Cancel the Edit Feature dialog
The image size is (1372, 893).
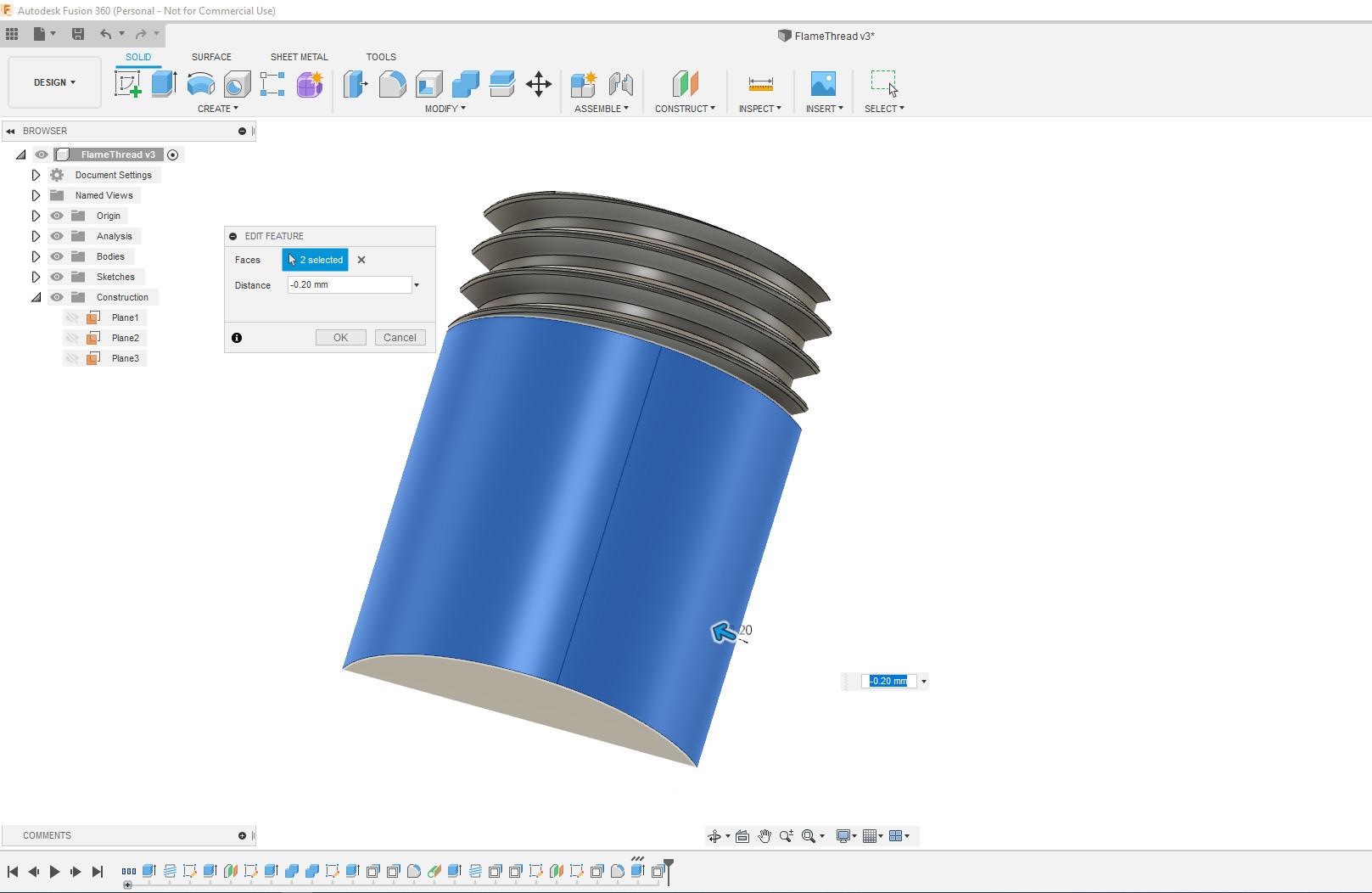point(400,338)
